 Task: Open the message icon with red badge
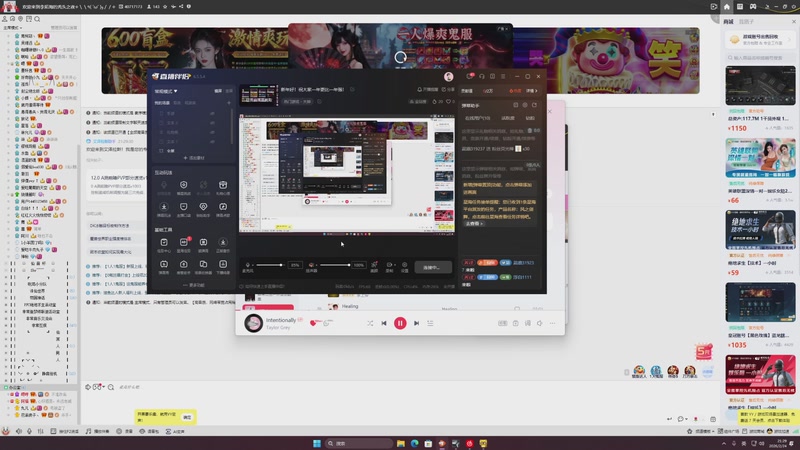click(x=469, y=77)
